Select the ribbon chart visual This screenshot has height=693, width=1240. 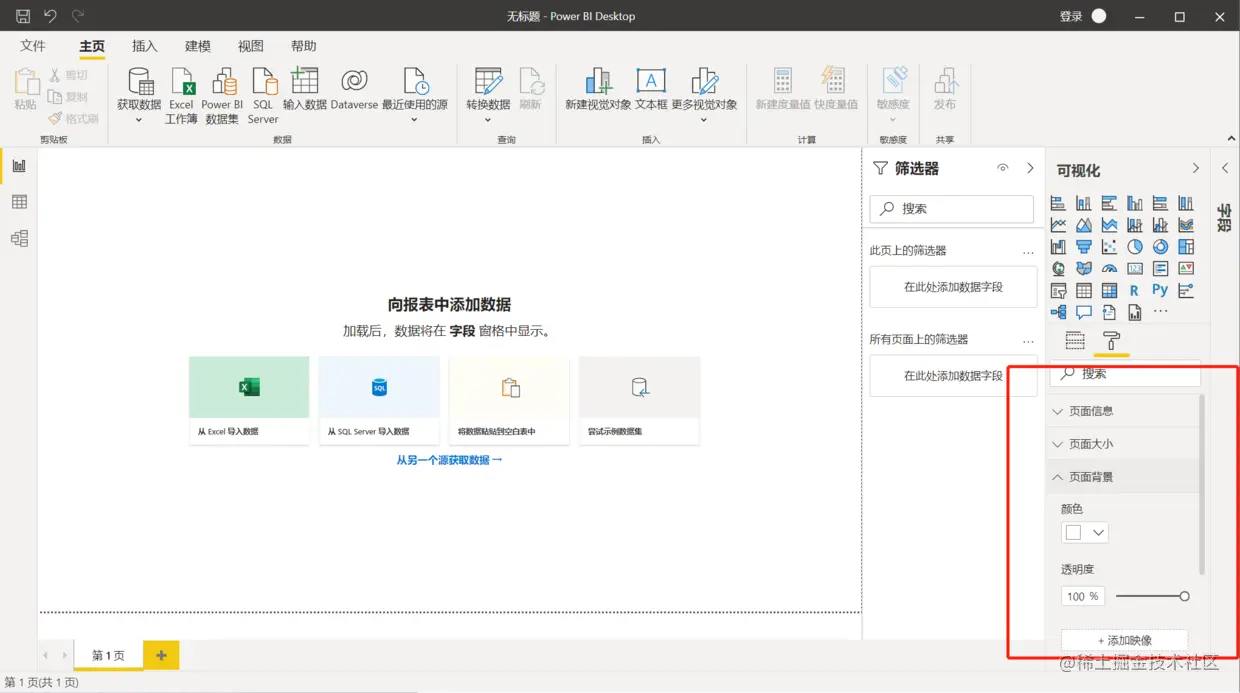[x=1186, y=225]
